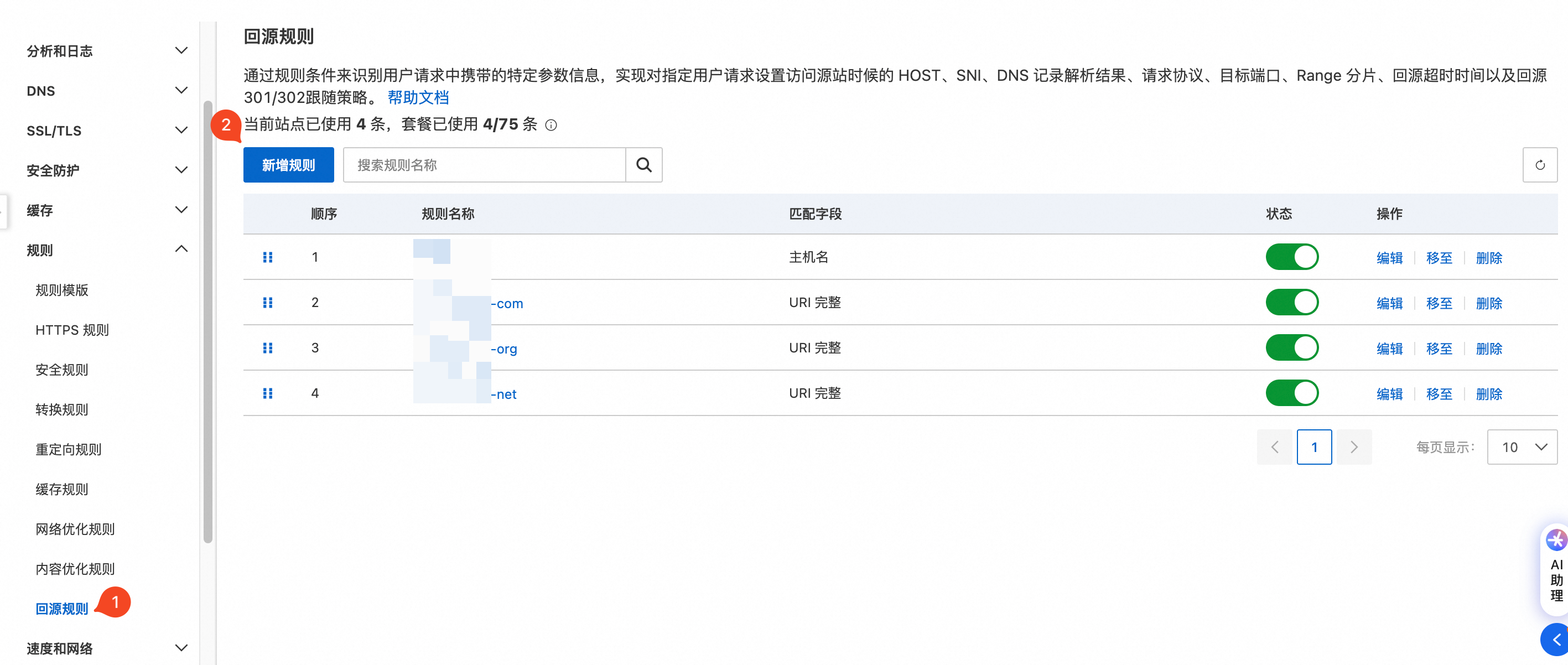Image resolution: width=1568 pixels, height=665 pixels.
Task: Select 缓存规则 menu item
Action: [x=61, y=489]
